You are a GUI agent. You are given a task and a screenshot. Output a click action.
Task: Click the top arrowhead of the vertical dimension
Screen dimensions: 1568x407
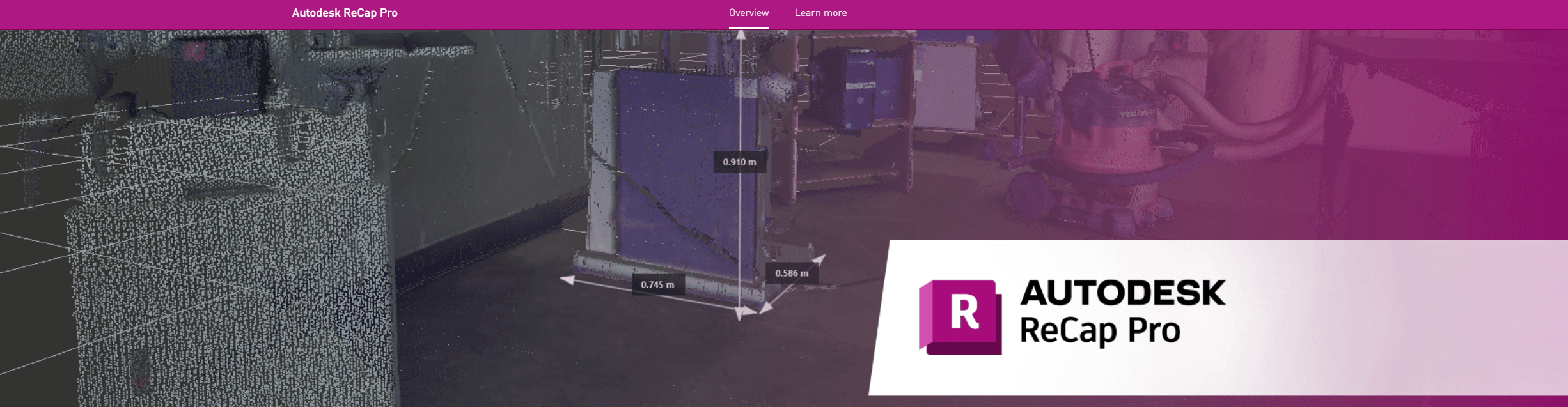[x=740, y=35]
